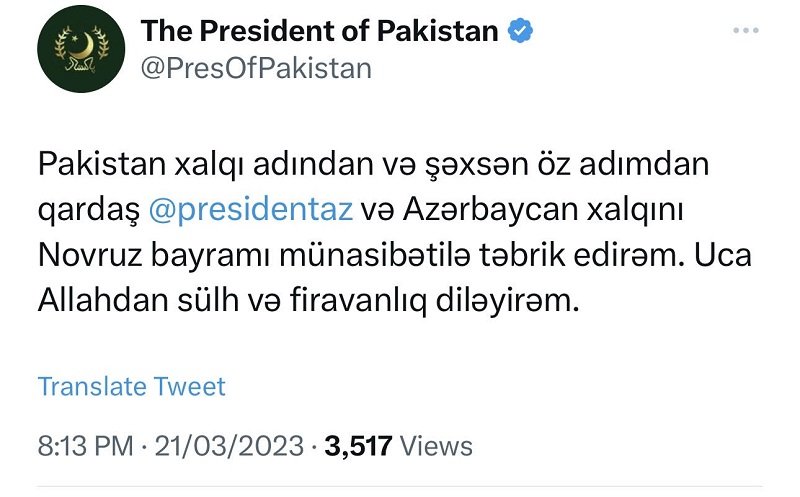Open the @presidentaz mention
Image resolution: width=800 pixels, height=497 pixels.
(x=250, y=211)
